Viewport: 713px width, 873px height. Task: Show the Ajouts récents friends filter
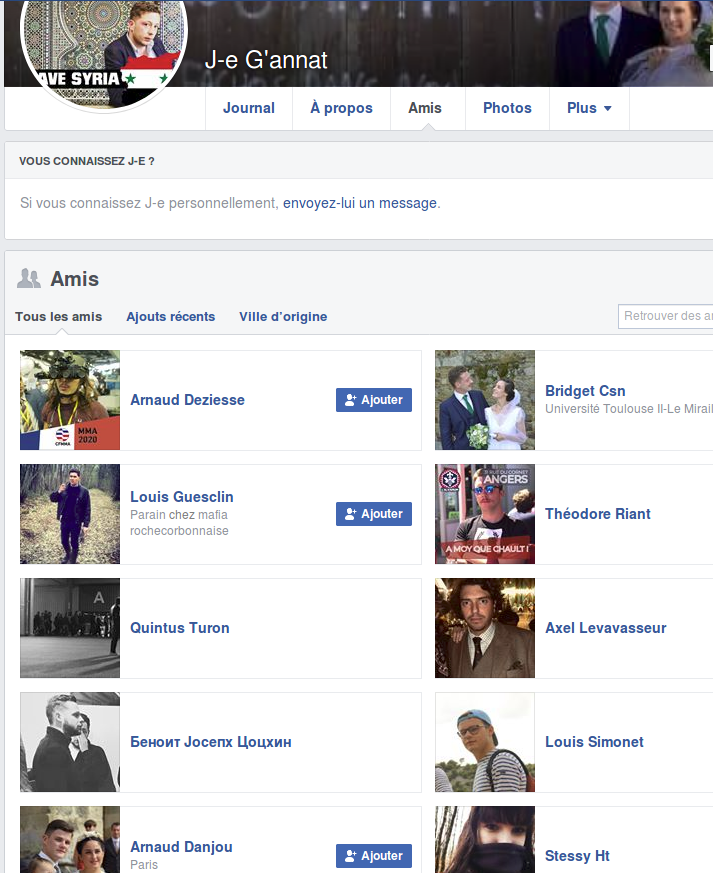170,317
